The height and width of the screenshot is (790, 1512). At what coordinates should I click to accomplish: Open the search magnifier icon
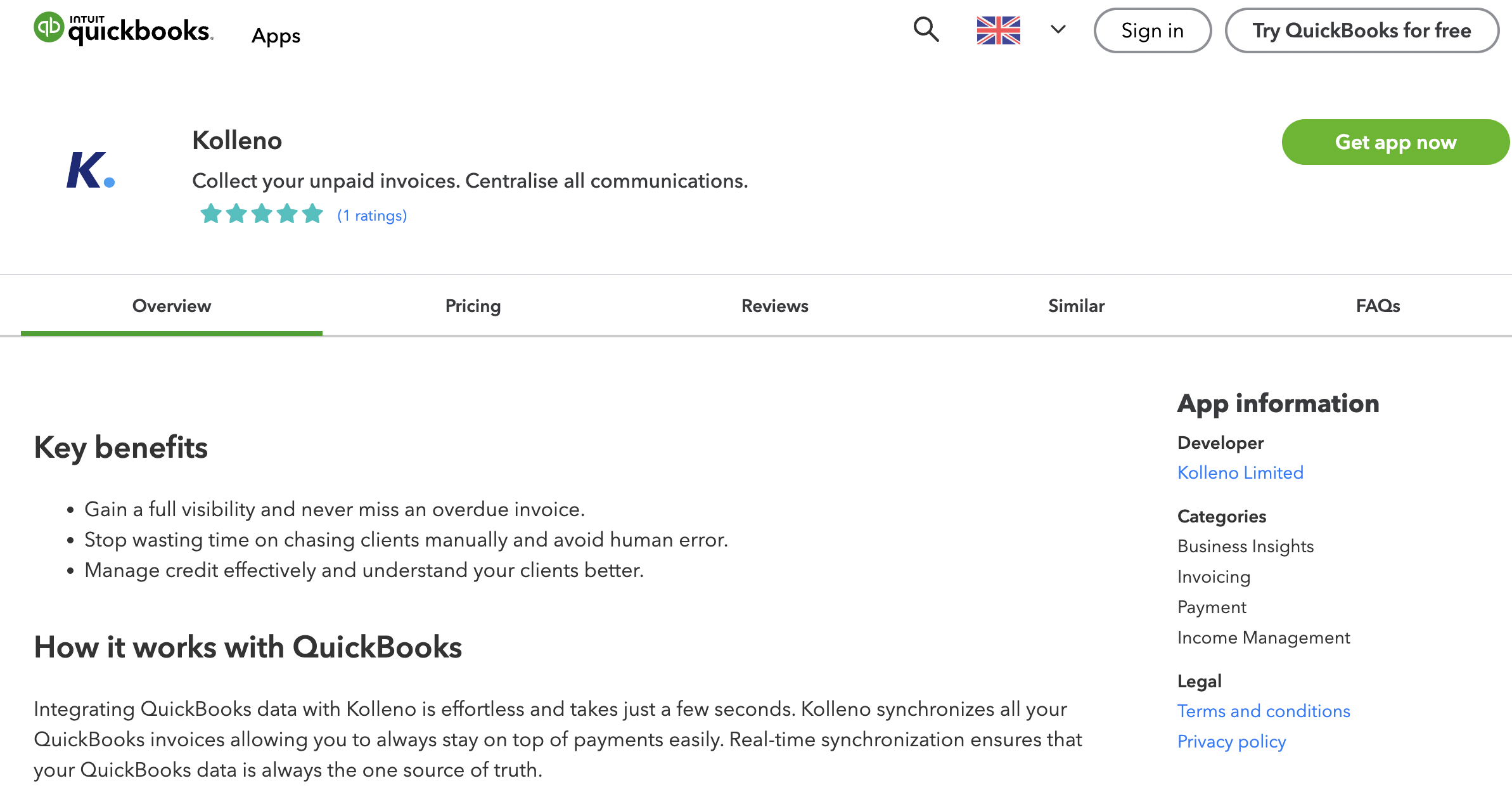coord(926,30)
